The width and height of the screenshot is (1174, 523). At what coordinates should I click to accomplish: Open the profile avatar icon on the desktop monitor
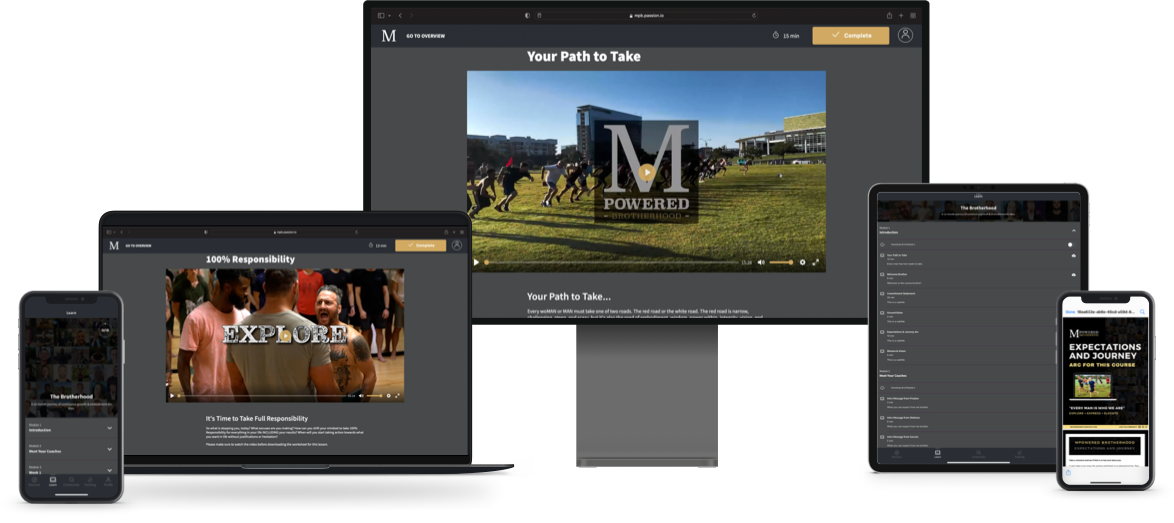click(x=905, y=35)
